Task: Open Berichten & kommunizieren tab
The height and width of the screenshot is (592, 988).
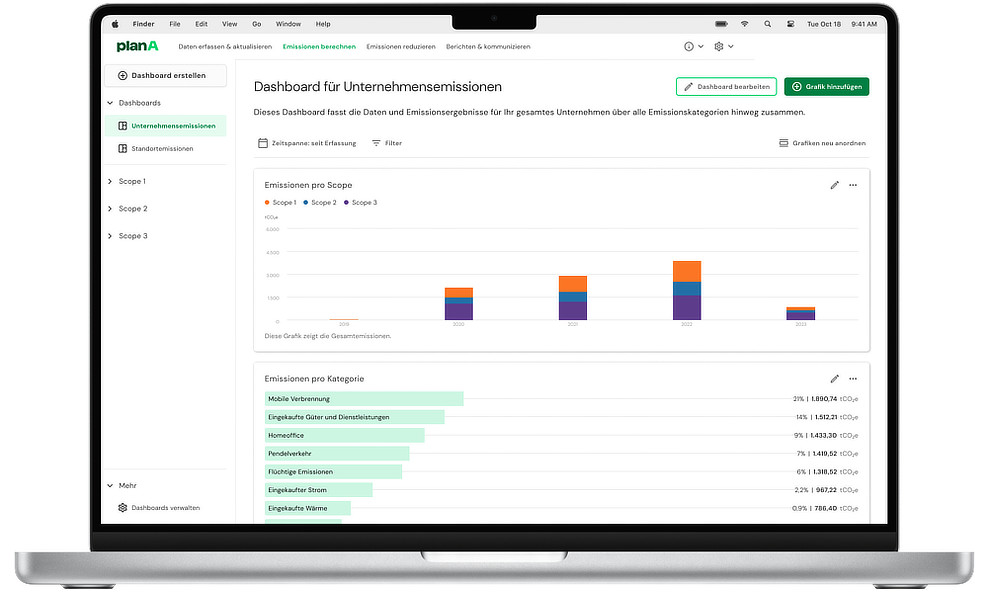Action: tap(488, 46)
